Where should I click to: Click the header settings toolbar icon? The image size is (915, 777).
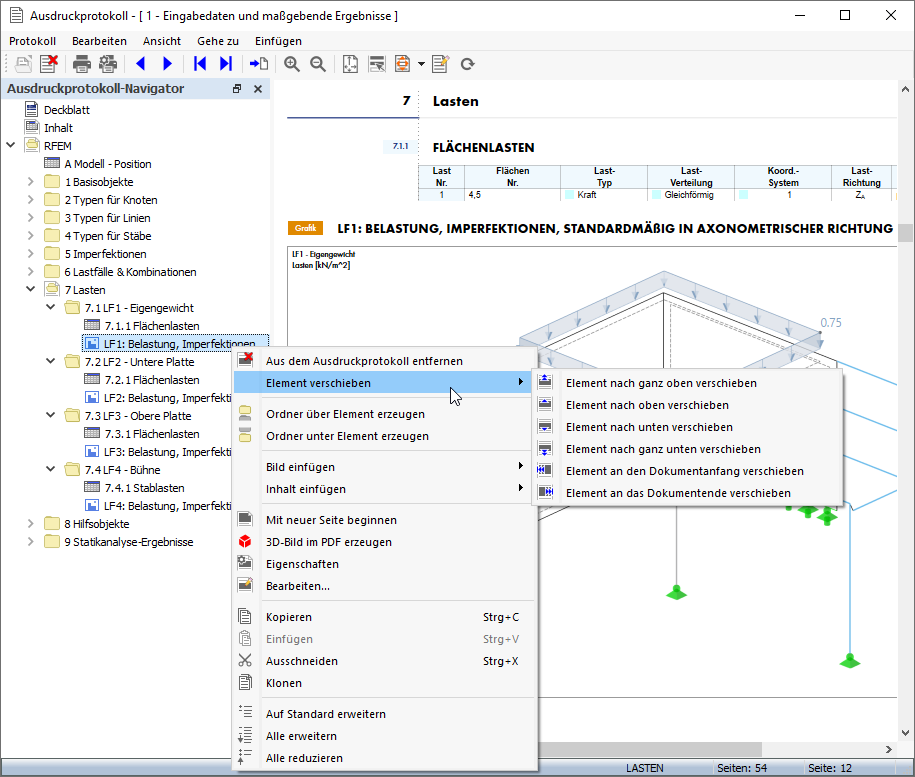point(377,64)
